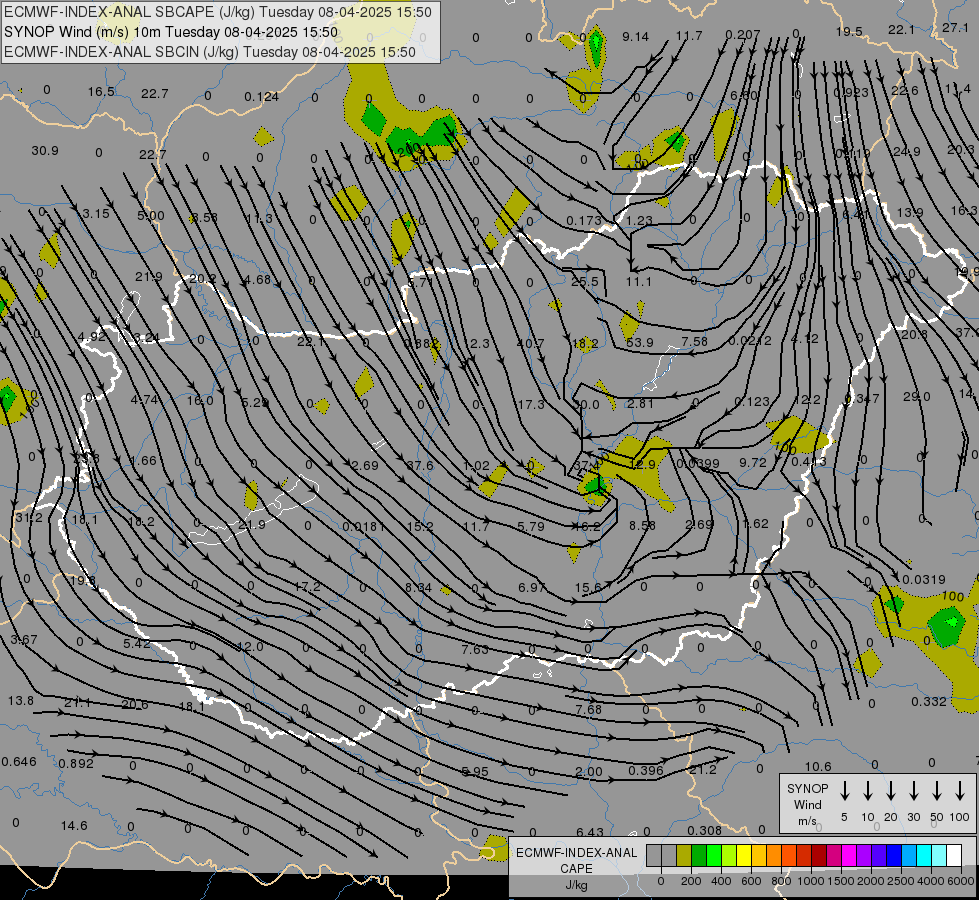This screenshot has width=979, height=900.
Task: Click the 5.79 value on the map
Action: click(531, 527)
